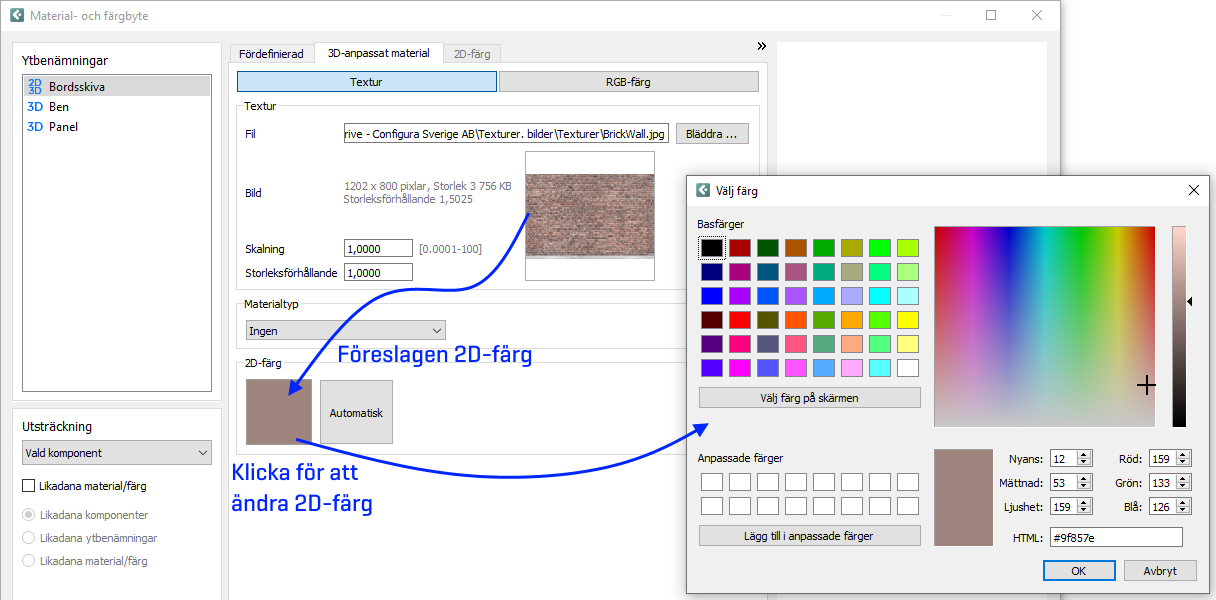Click Välj färg på skärmen button
1216x600 pixels.
[810, 398]
